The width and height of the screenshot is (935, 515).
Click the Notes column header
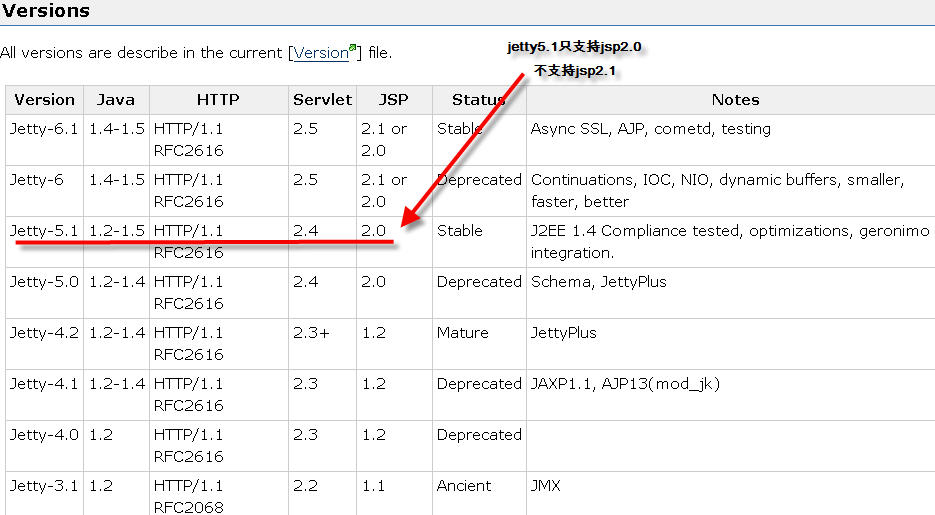point(735,100)
